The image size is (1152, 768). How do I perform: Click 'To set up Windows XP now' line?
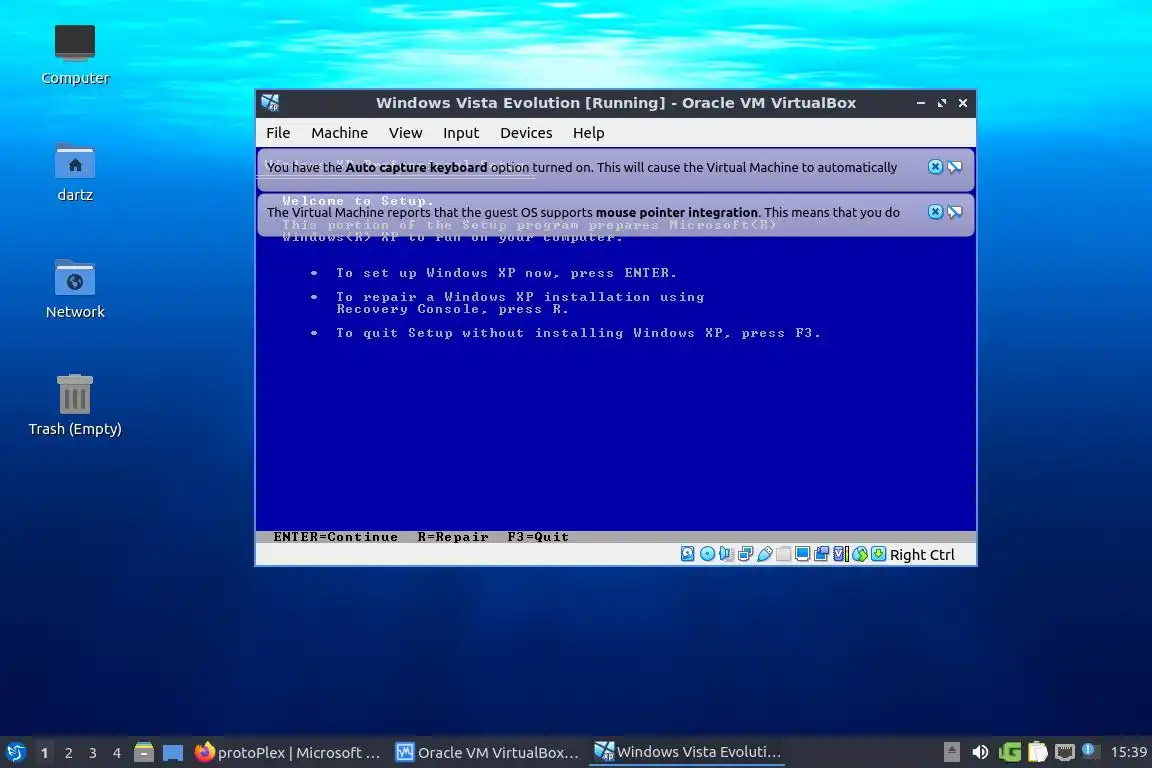(x=506, y=273)
